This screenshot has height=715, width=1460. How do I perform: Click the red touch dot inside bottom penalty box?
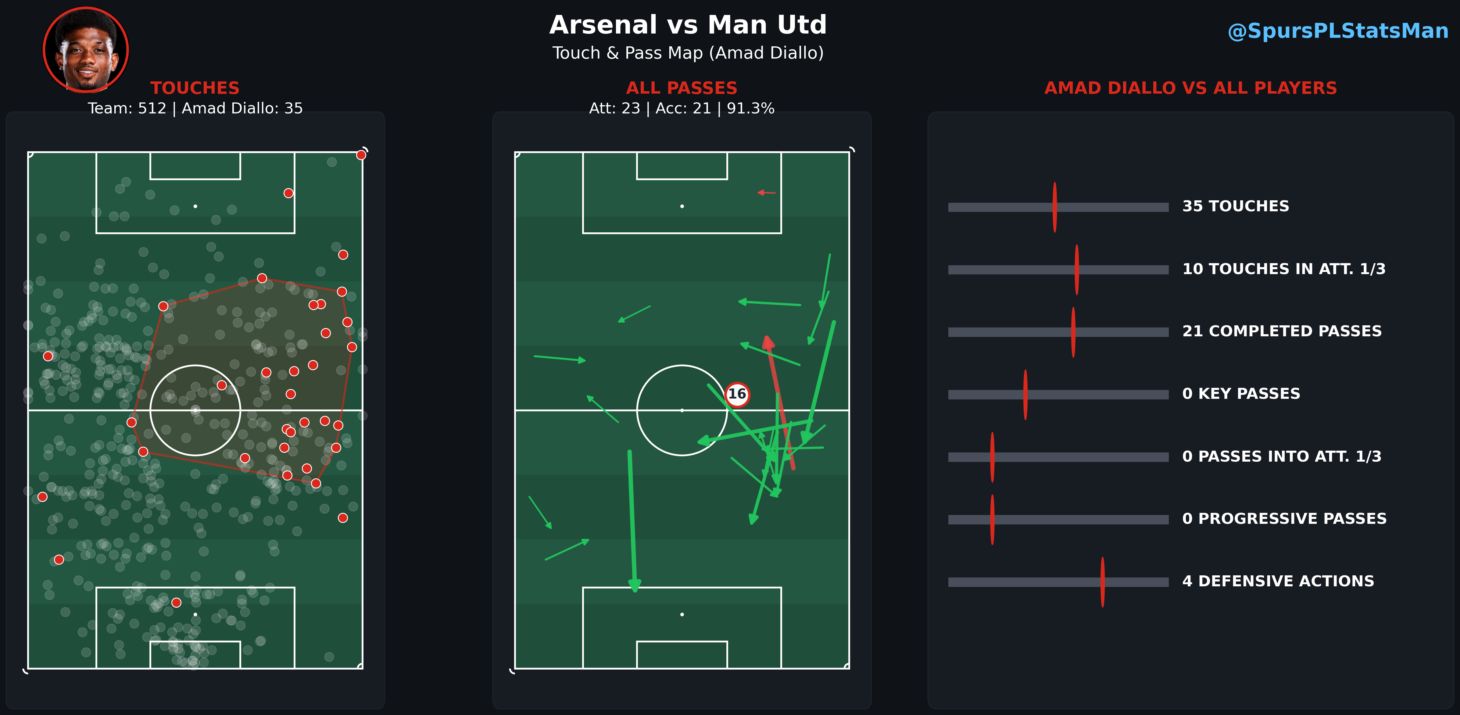coord(176,602)
